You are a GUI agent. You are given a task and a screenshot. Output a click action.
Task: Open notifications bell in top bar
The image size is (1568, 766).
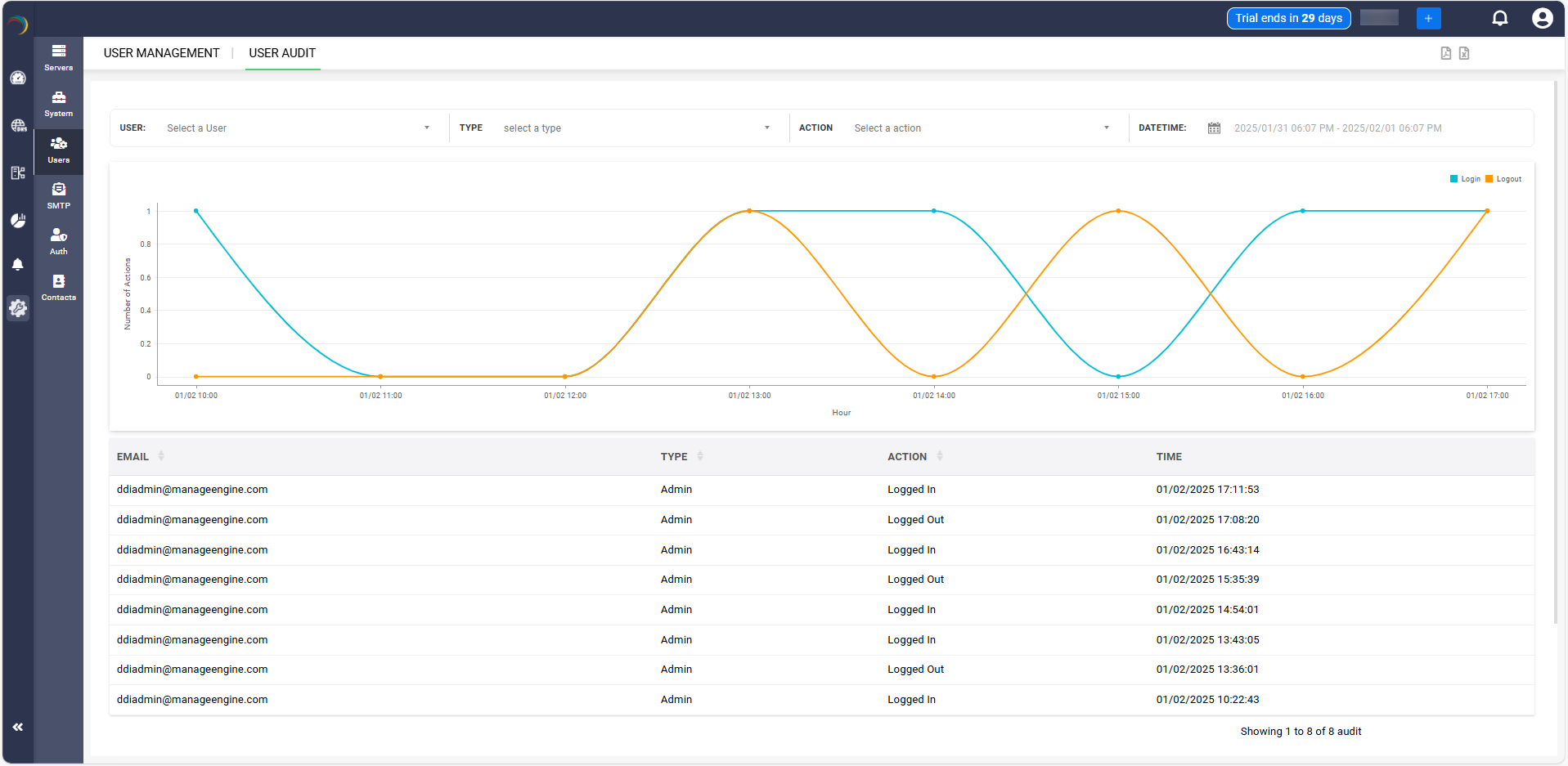[1499, 18]
